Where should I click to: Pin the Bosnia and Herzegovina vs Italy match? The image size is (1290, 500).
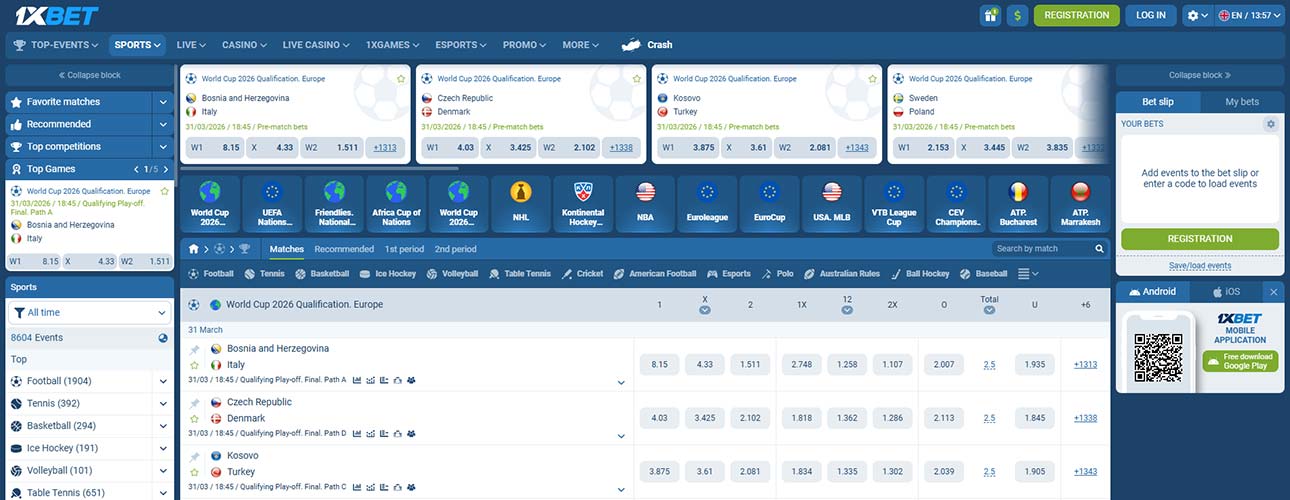pyautogui.click(x=195, y=349)
